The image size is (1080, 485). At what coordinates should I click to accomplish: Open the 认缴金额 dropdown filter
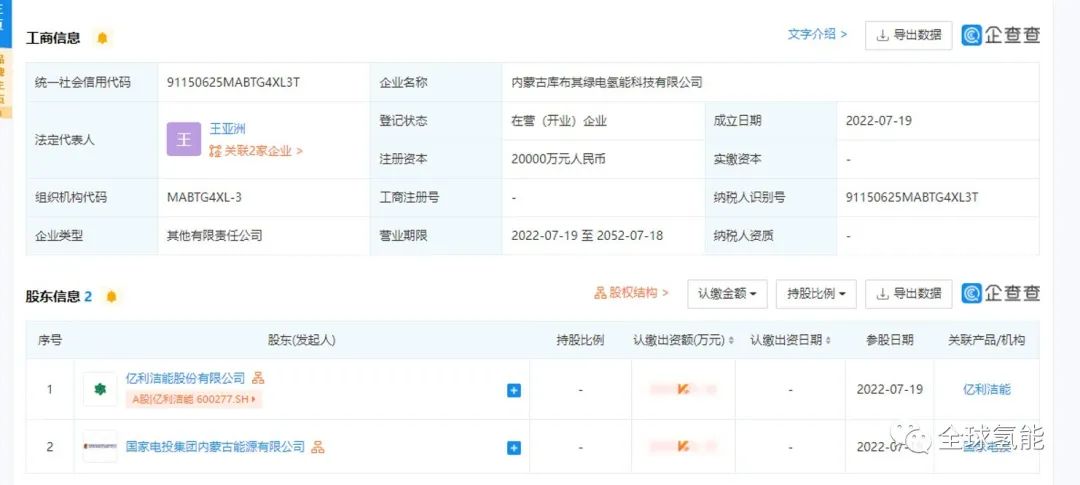[726, 294]
